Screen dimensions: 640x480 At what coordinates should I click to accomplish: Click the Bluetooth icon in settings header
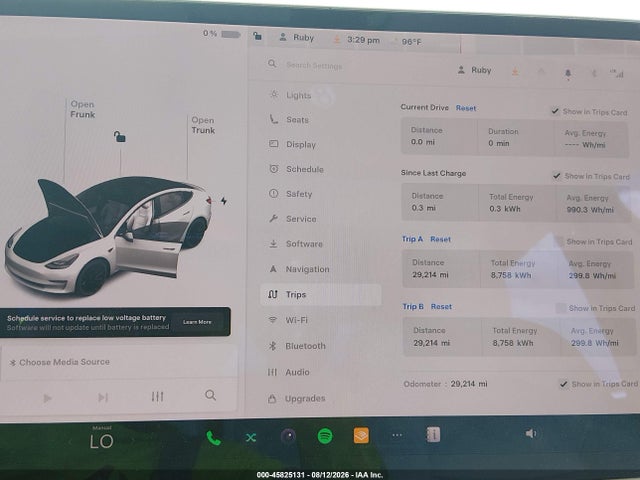click(x=594, y=73)
